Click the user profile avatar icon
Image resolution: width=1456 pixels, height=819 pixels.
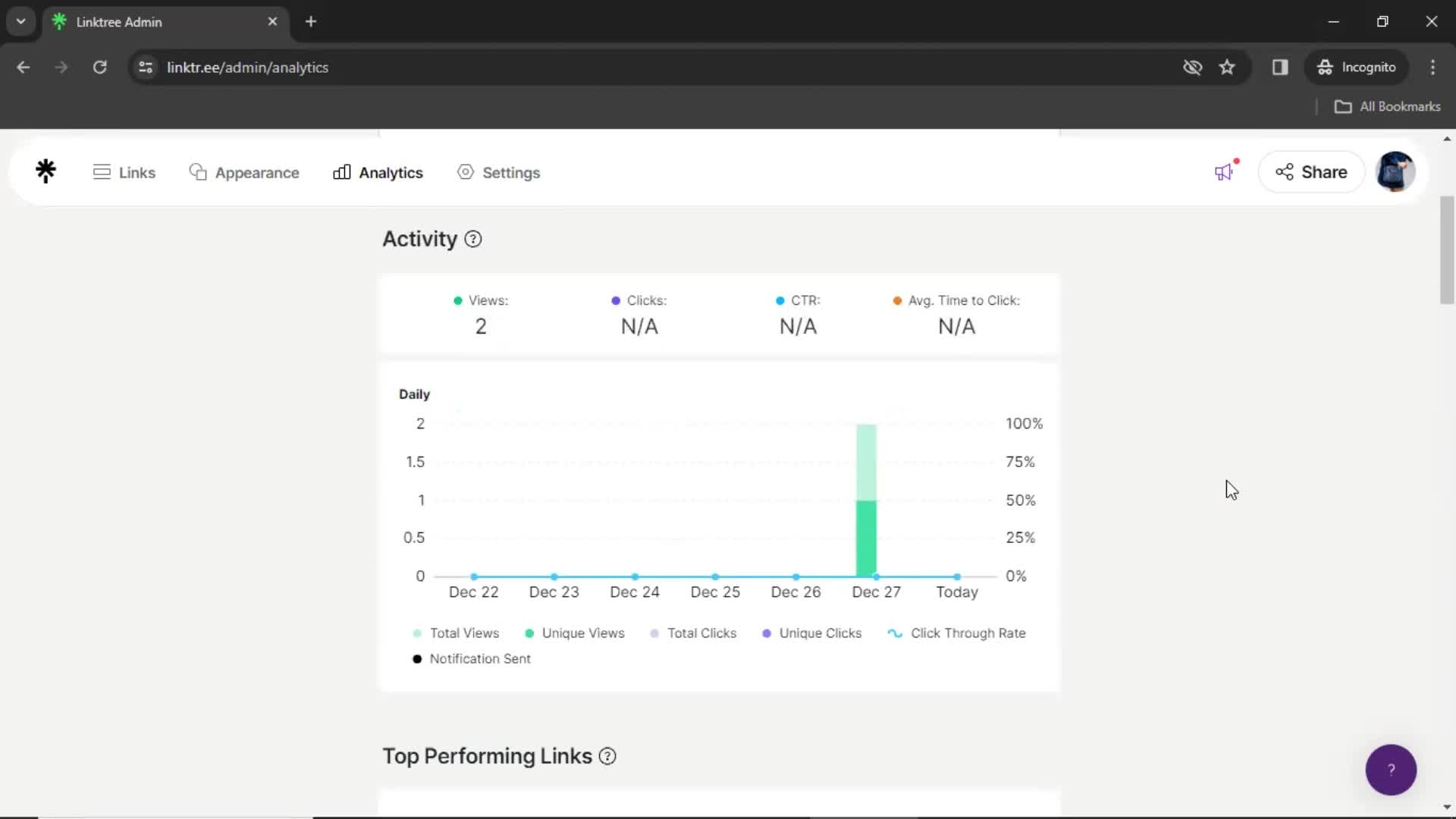point(1395,172)
